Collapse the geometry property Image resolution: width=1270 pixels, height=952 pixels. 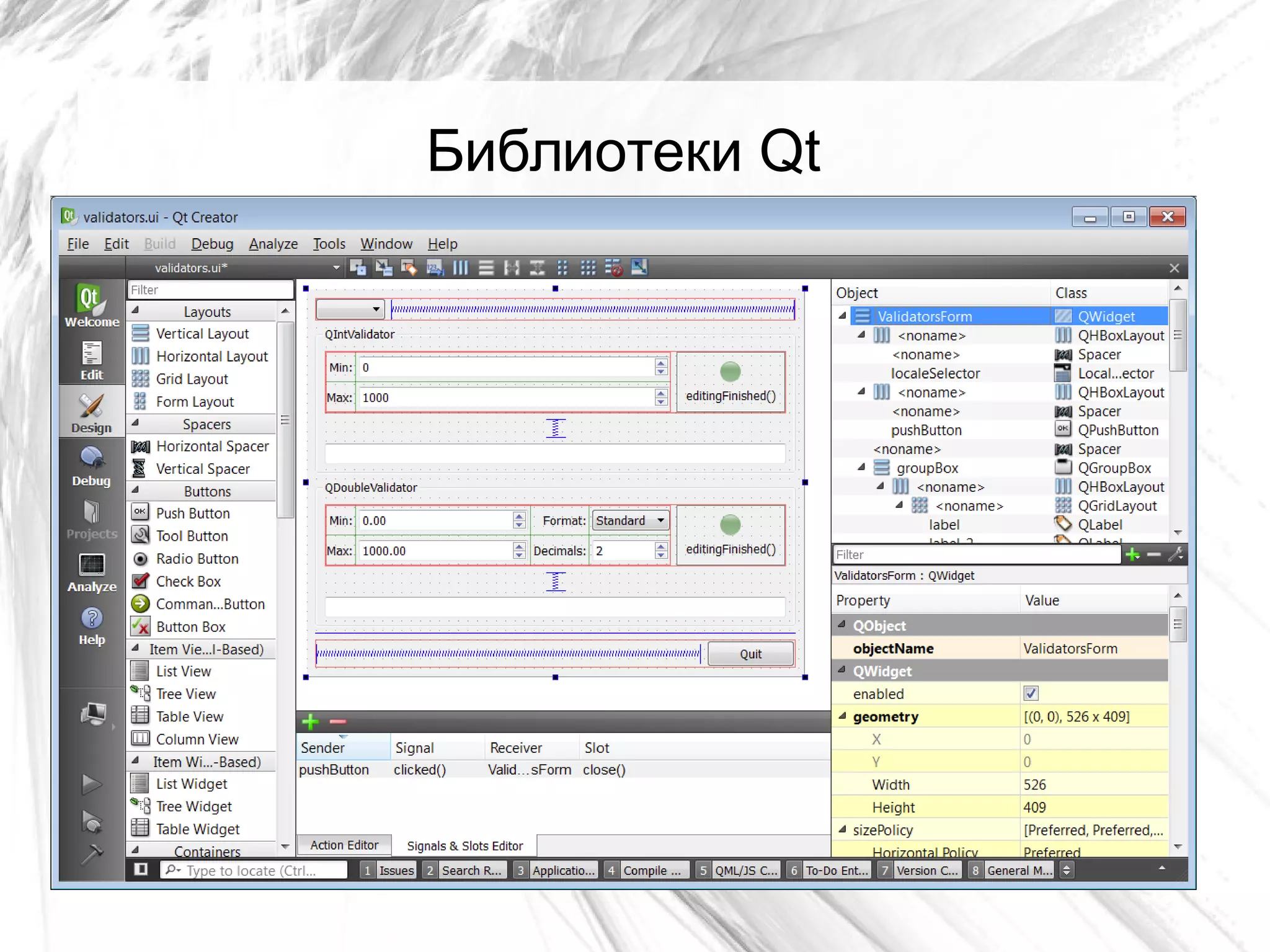(x=842, y=716)
